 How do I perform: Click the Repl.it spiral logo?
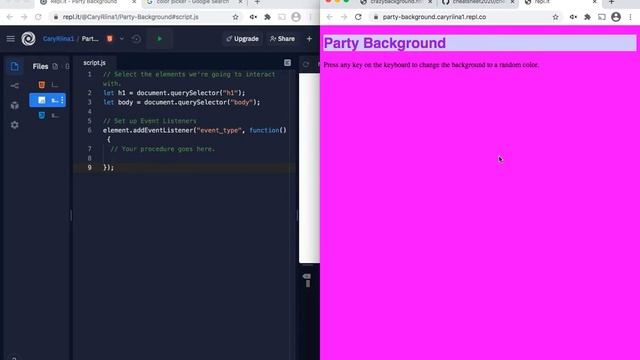(28, 39)
